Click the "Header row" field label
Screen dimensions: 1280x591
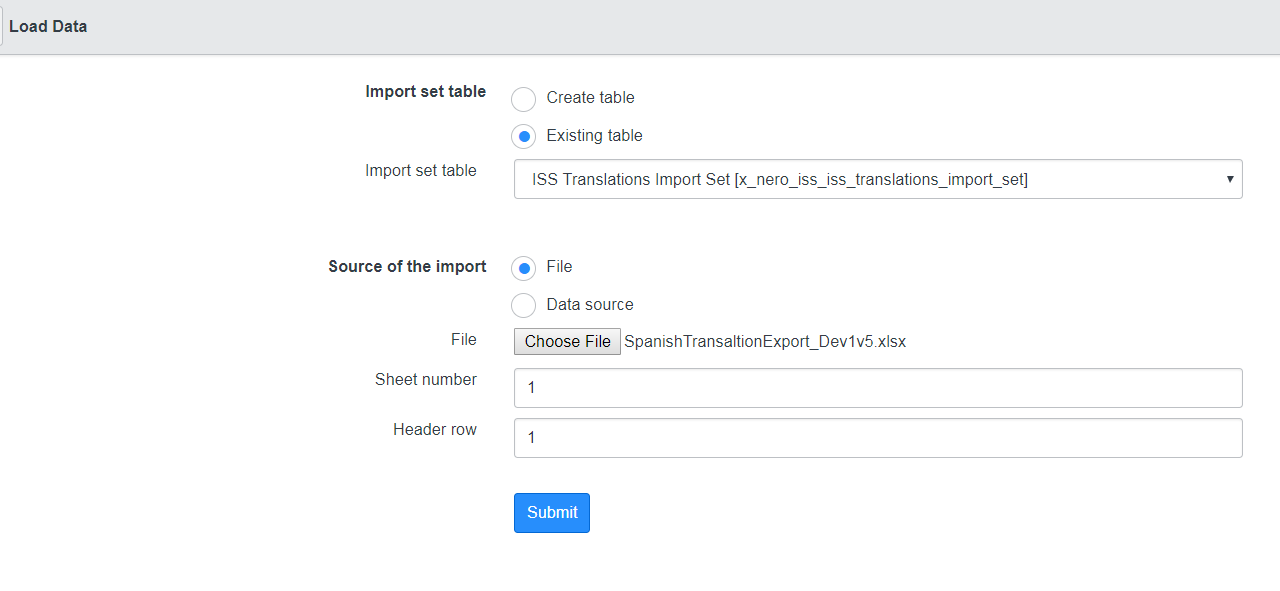coord(434,430)
